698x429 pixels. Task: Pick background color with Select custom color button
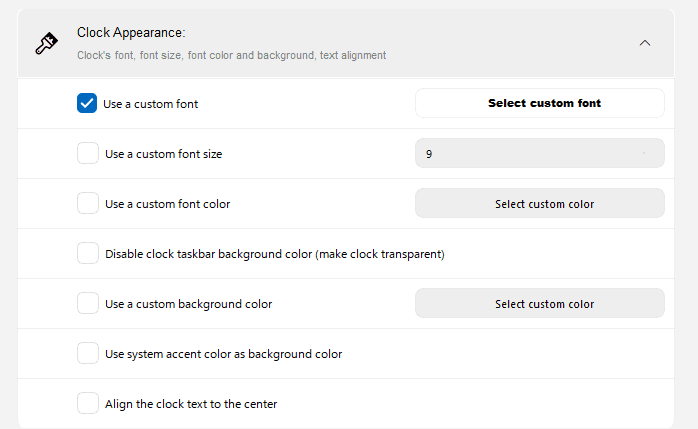540,303
